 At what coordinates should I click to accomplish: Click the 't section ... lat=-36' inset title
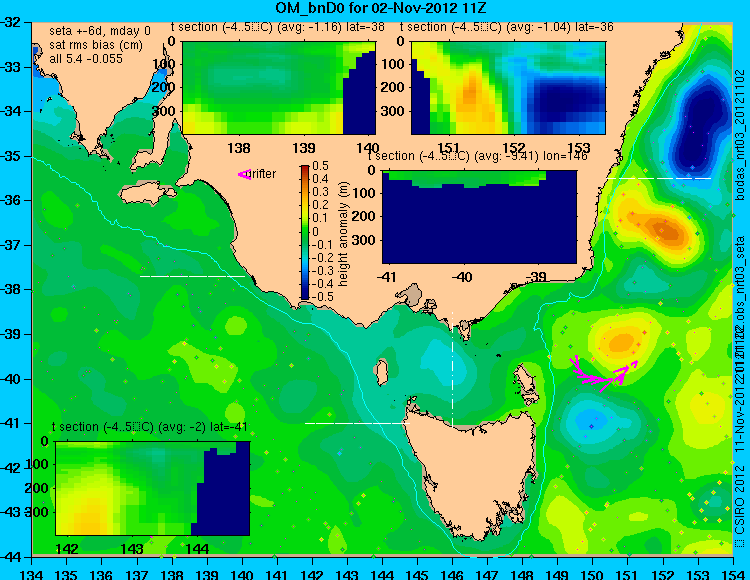point(507,27)
